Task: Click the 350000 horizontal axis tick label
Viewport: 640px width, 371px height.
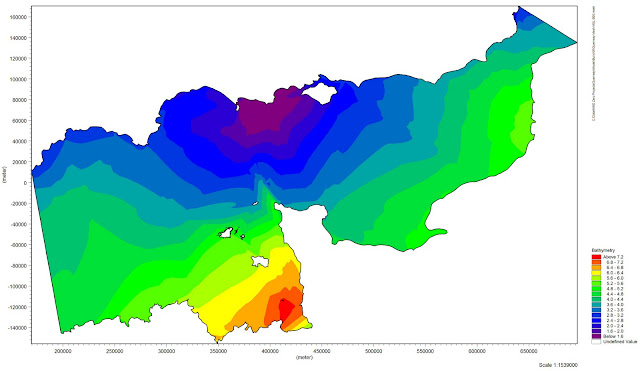Action: (218, 351)
